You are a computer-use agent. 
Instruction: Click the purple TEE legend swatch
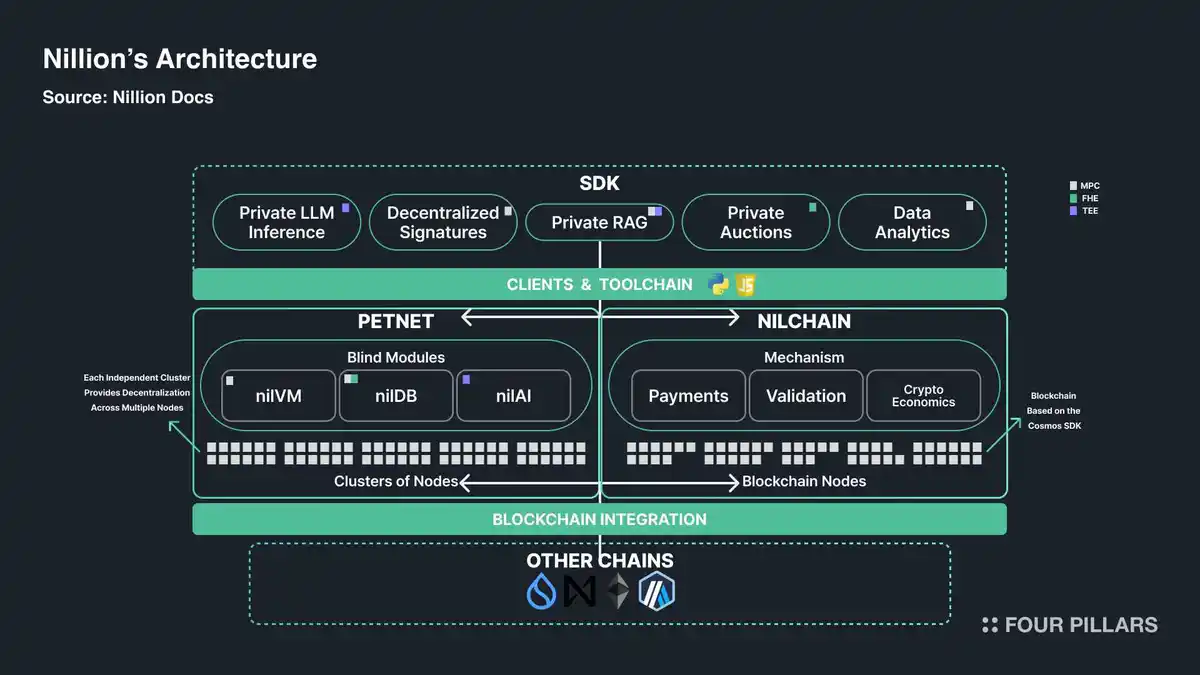pos(1073,211)
